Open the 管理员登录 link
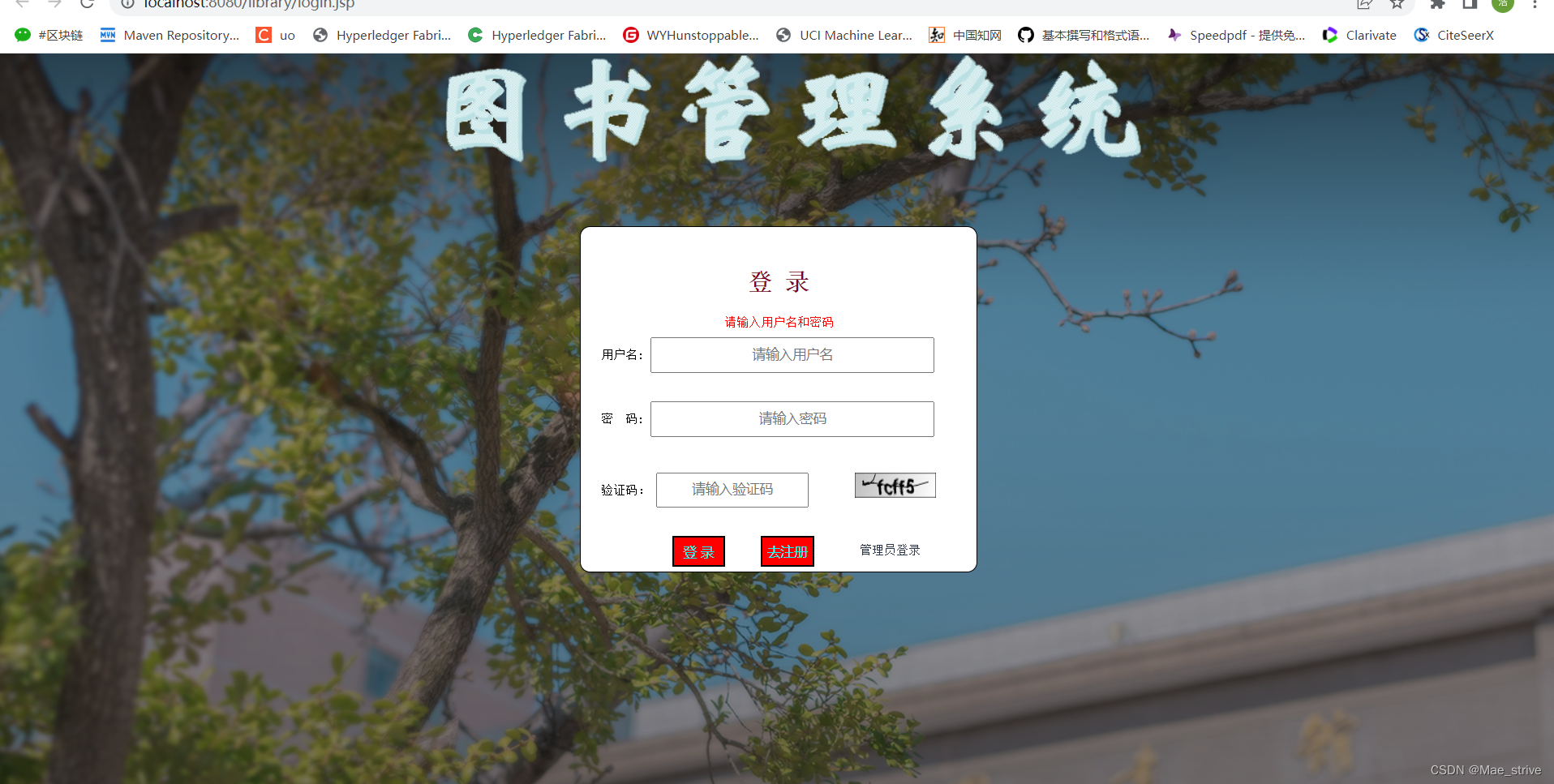1554x784 pixels. click(890, 551)
